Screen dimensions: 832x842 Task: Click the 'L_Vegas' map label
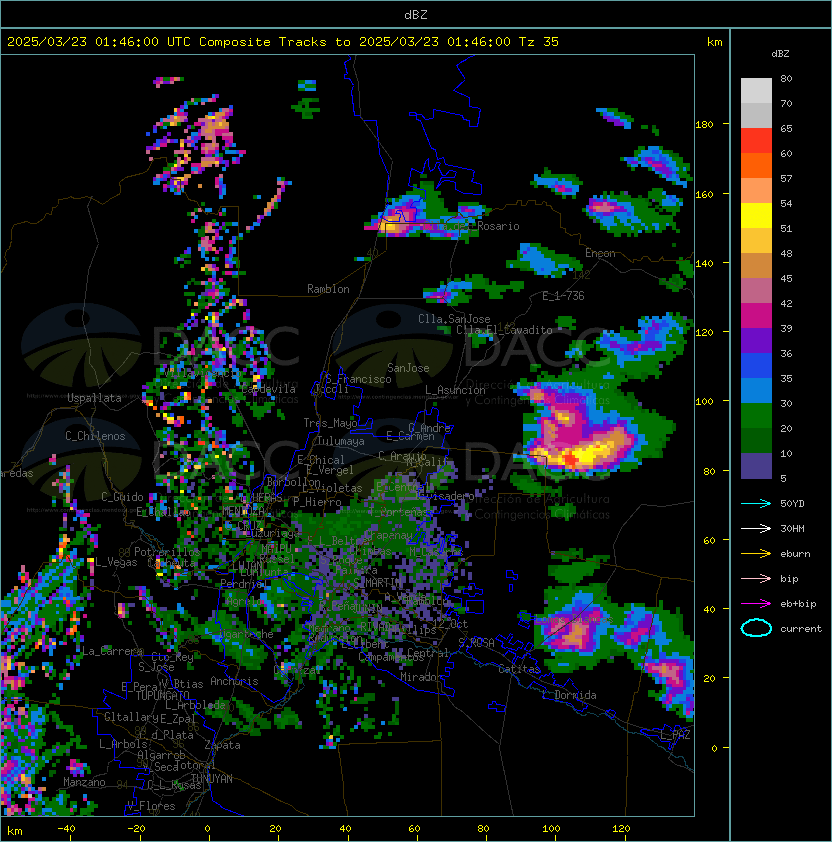click(x=116, y=562)
